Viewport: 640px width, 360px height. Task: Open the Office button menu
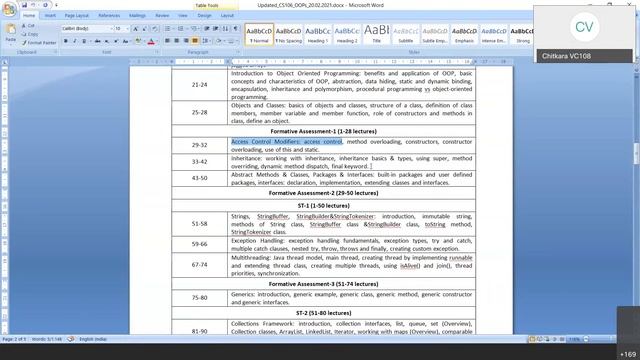(9, 9)
